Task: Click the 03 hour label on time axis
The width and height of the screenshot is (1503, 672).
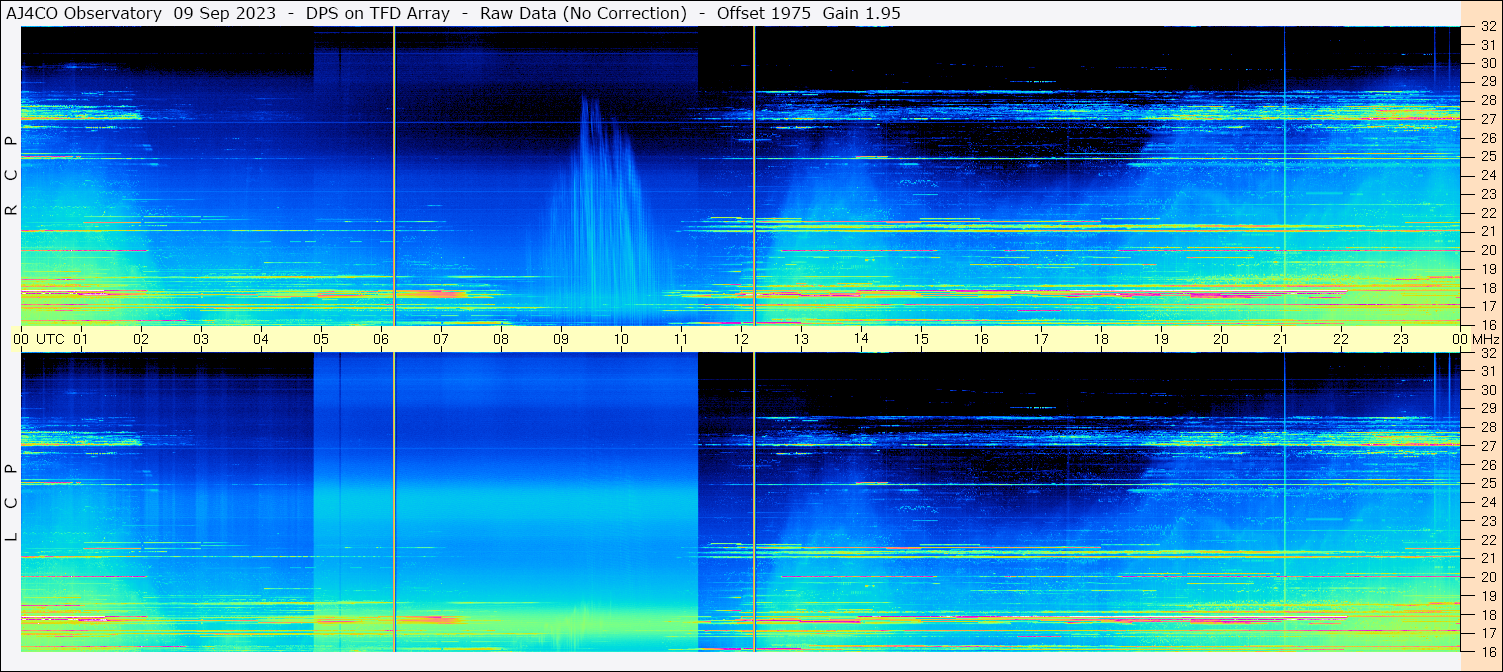Action: click(x=201, y=339)
